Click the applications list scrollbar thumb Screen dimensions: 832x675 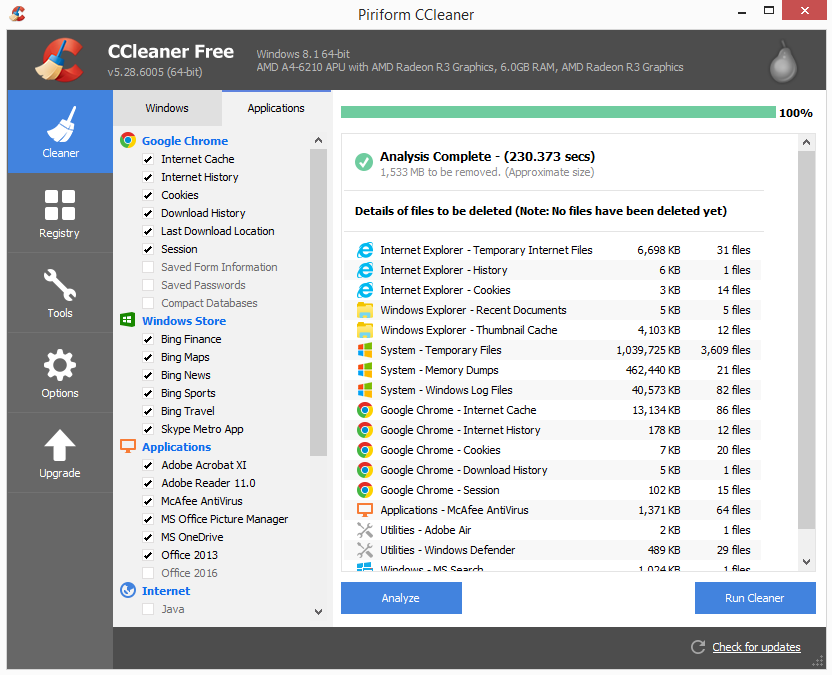point(318,302)
